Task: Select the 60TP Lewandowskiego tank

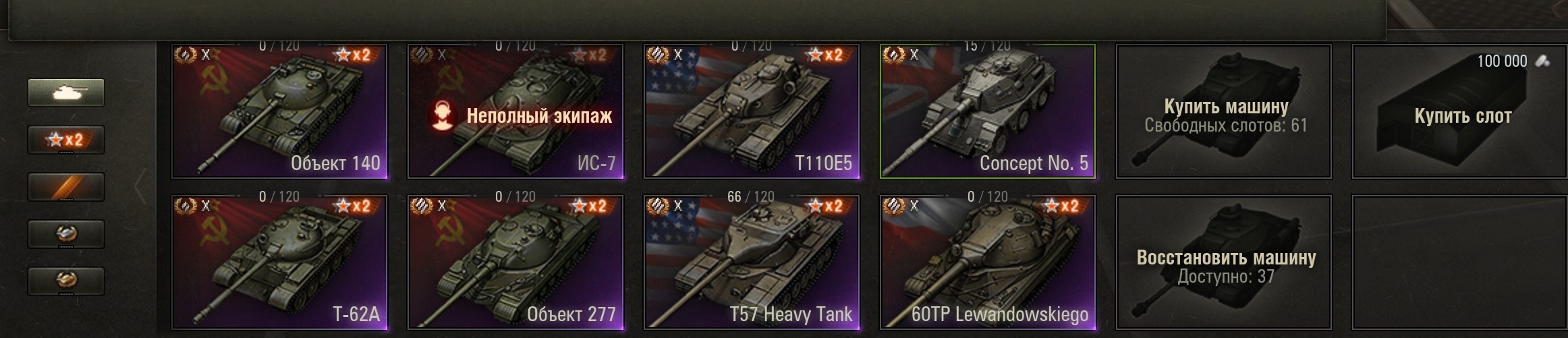Action: point(988,262)
